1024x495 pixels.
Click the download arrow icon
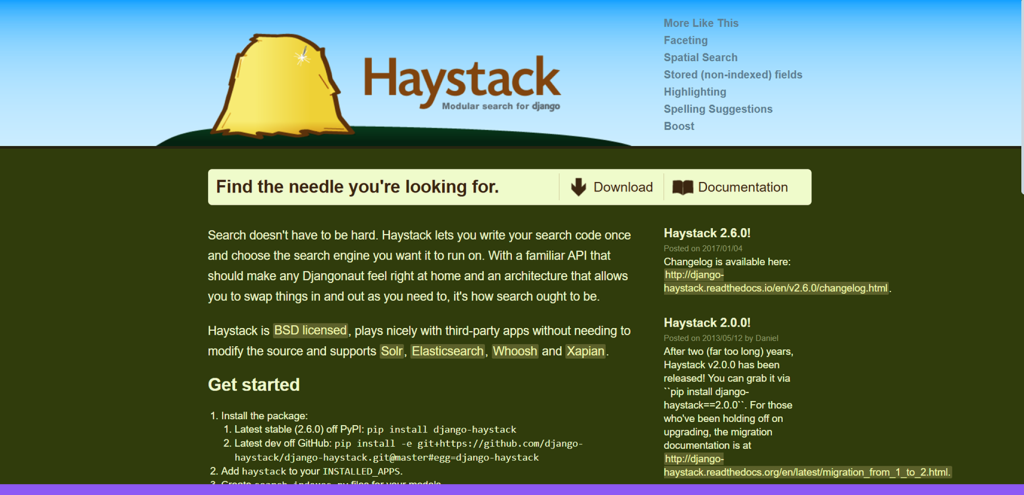(x=578, y=187)
